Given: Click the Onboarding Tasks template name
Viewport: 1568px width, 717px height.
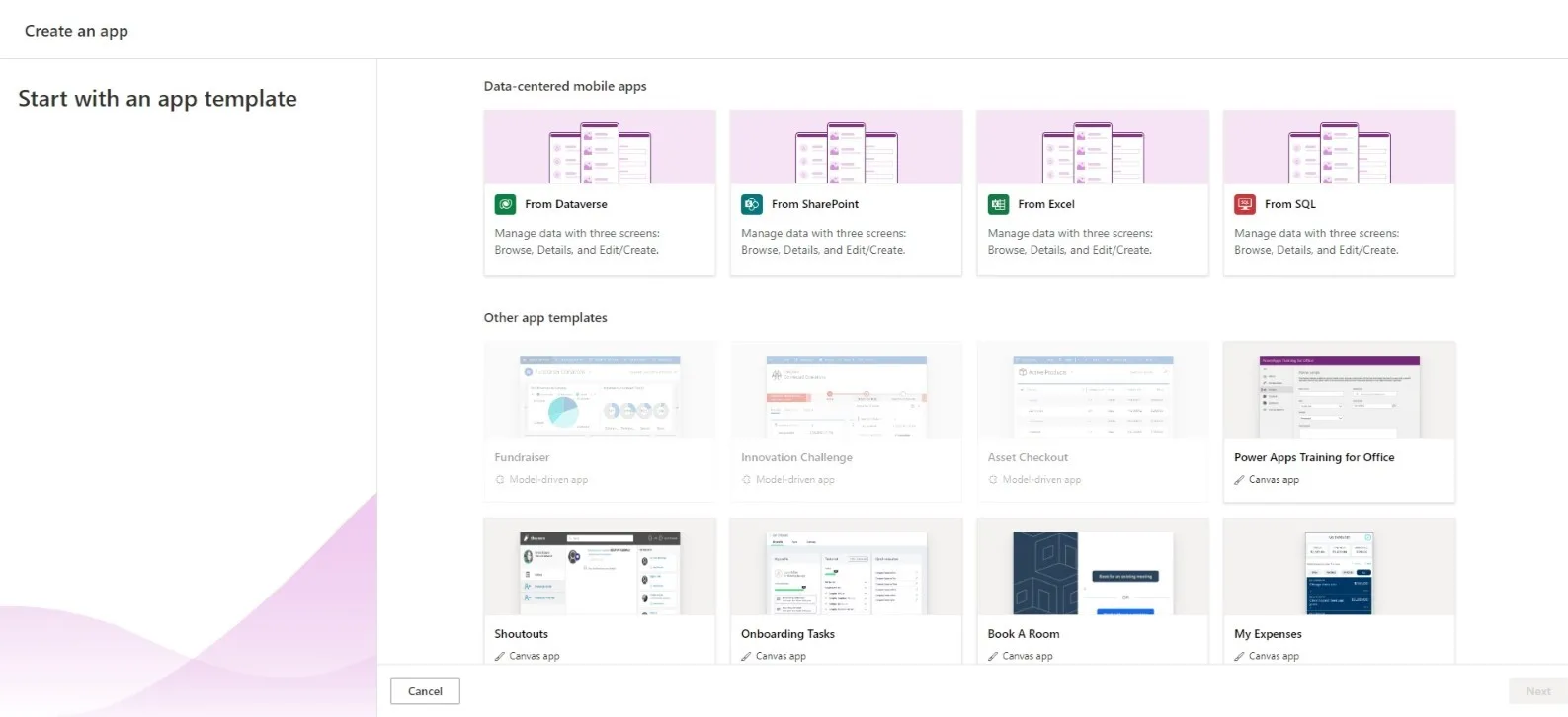Looking at the screenshot, I should (x=787, y=634).
